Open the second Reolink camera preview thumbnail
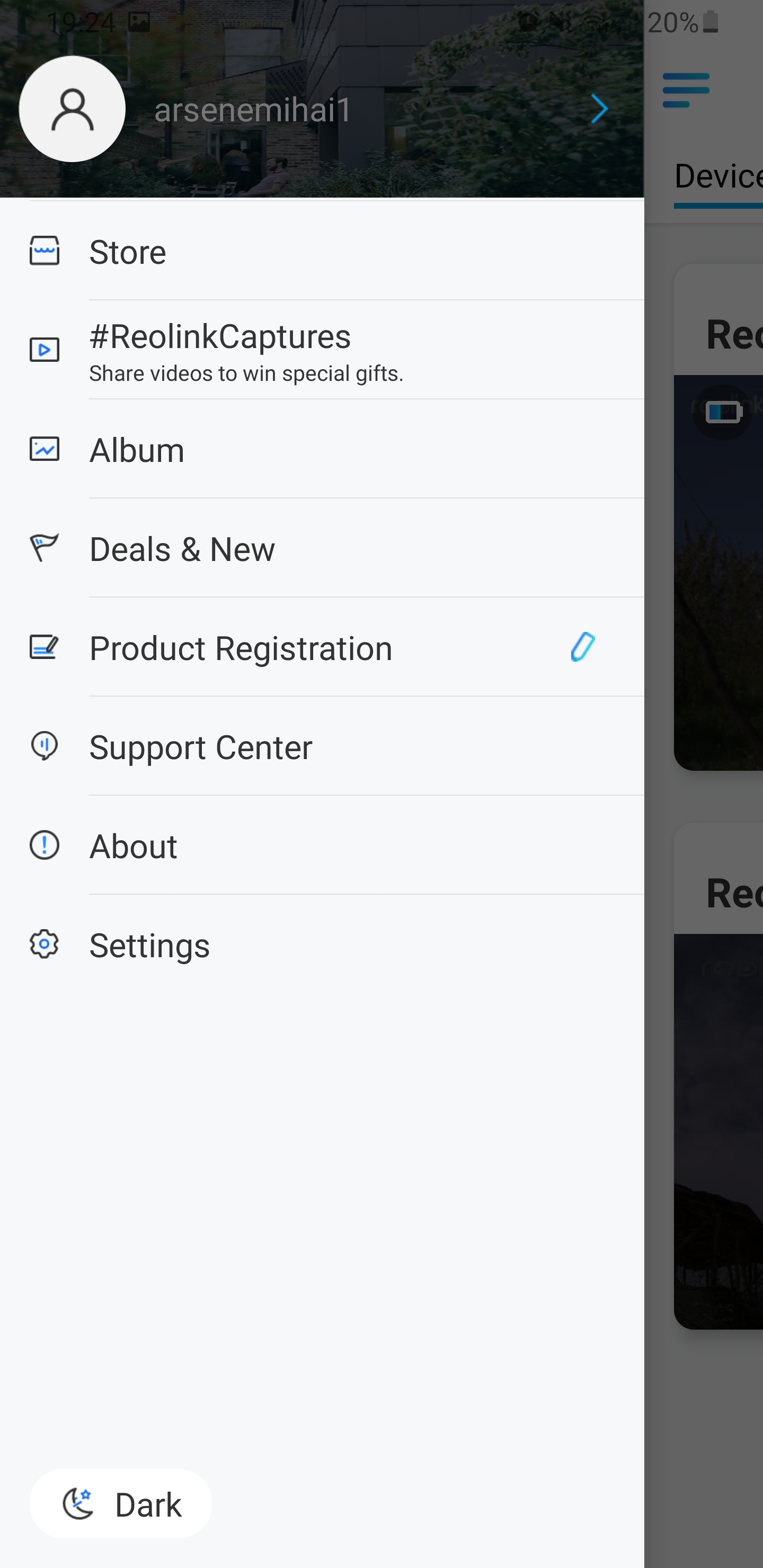 [x=718, y=1131]
